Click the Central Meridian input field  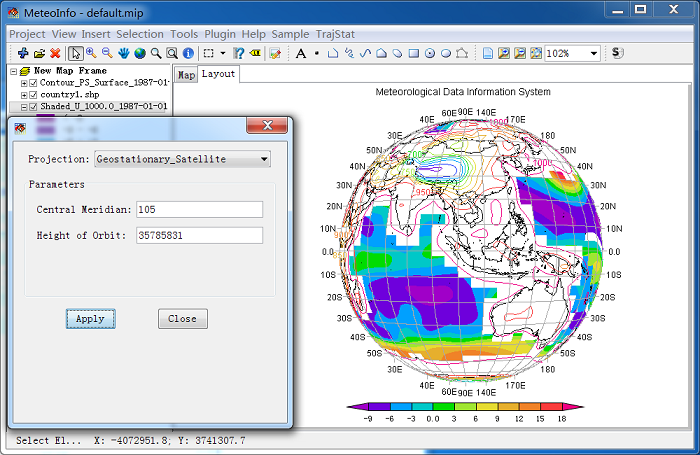point(200,209)
